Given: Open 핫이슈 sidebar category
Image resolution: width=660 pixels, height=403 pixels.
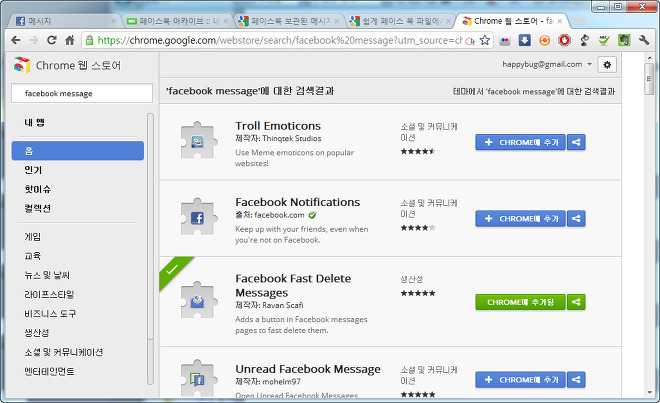Looking at the screenshot, I should 37,189.
